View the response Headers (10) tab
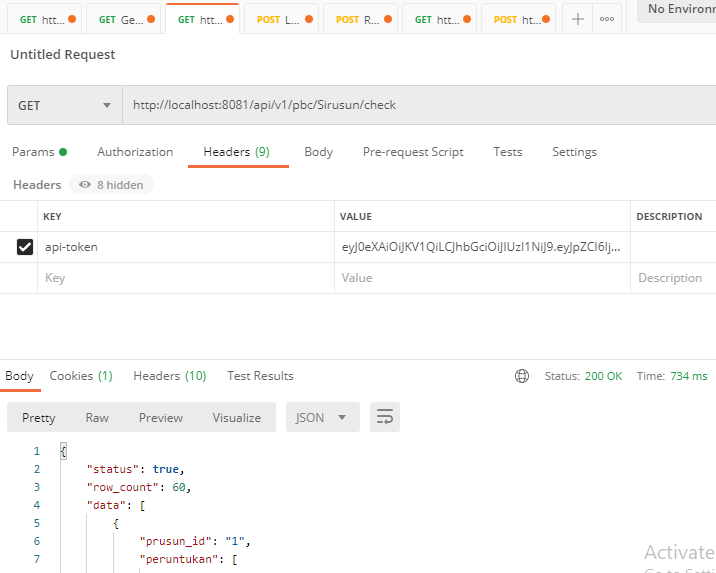 [x=170, y=376]
